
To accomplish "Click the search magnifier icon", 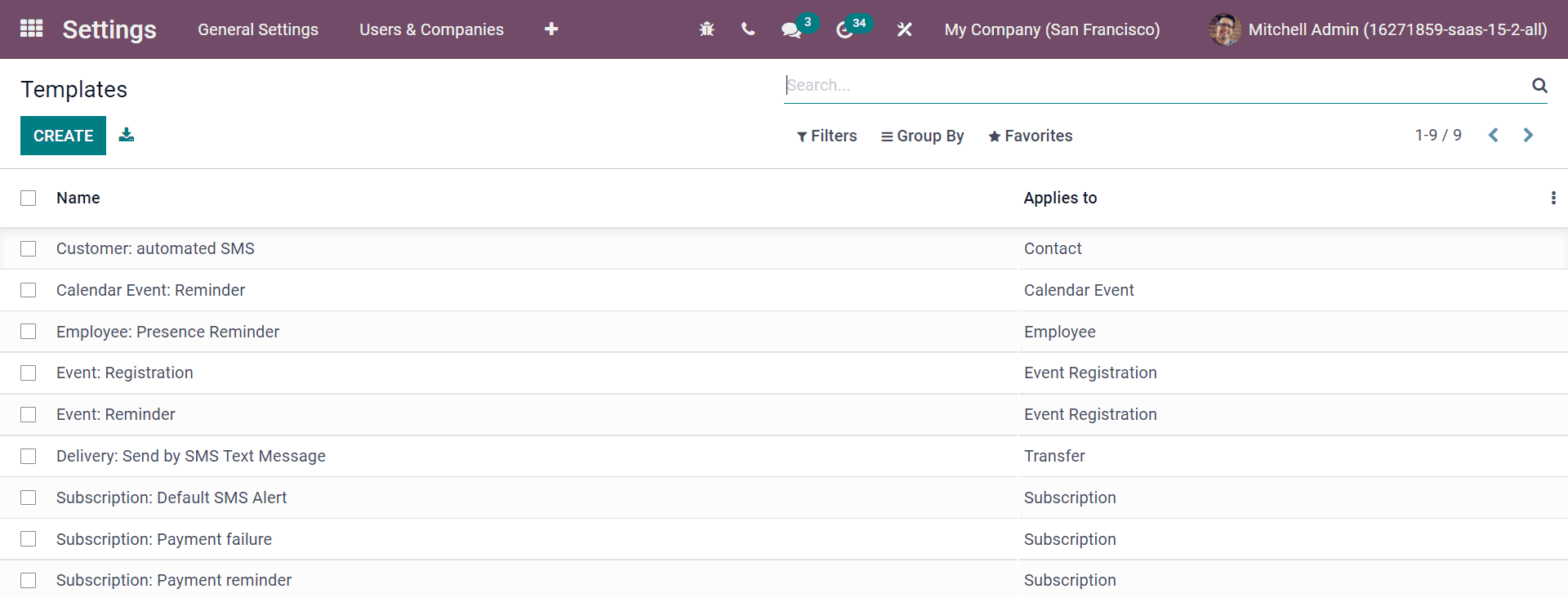I will coord(1539,86).
